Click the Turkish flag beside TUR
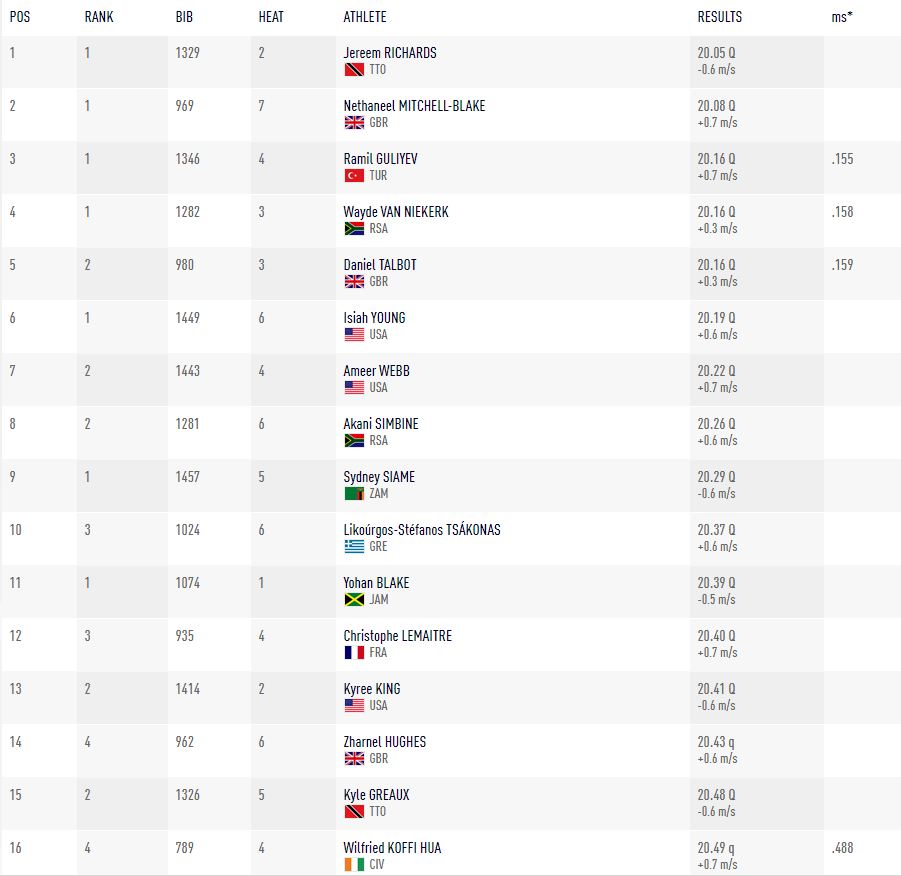Screen dimensions: 901x876 (354, 175)
